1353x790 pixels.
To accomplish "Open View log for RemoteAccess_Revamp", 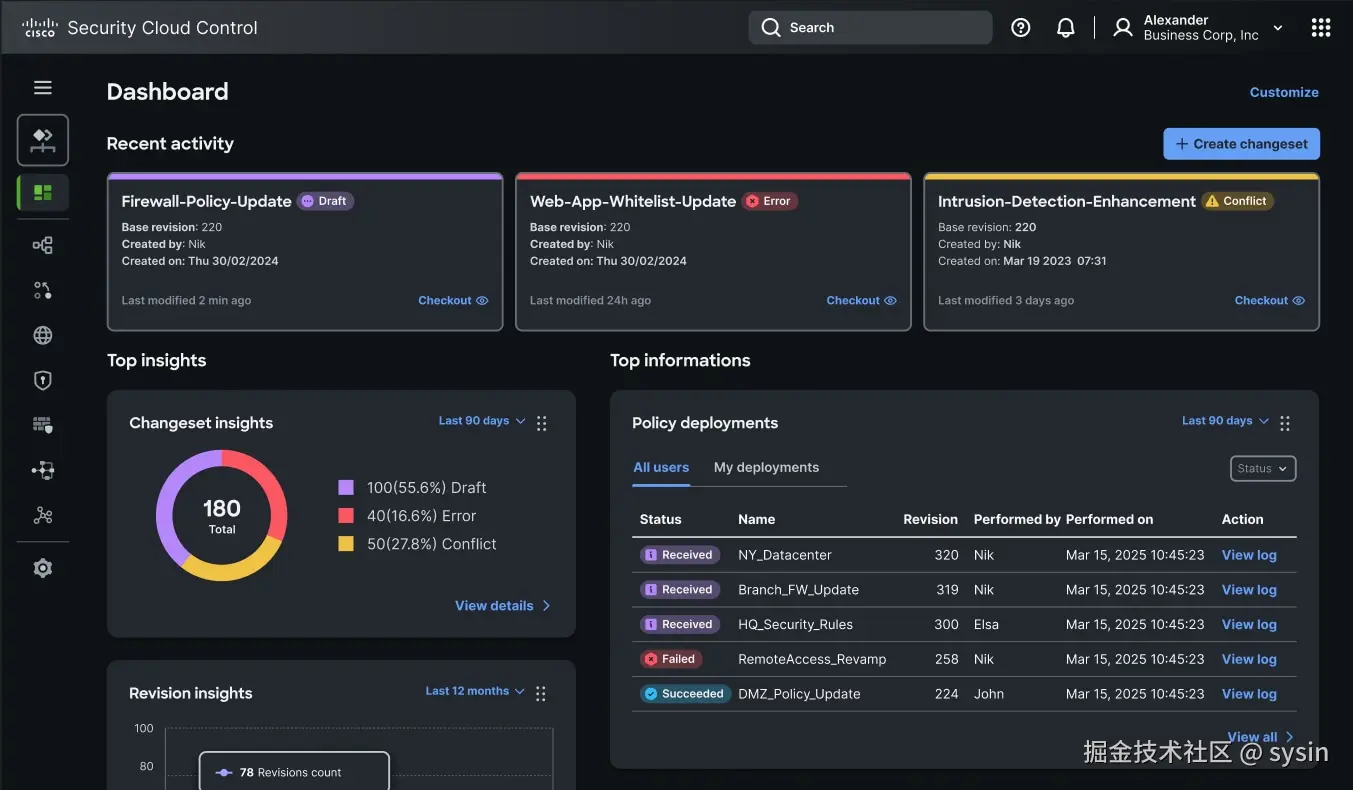I will (x=1248, y=659).
